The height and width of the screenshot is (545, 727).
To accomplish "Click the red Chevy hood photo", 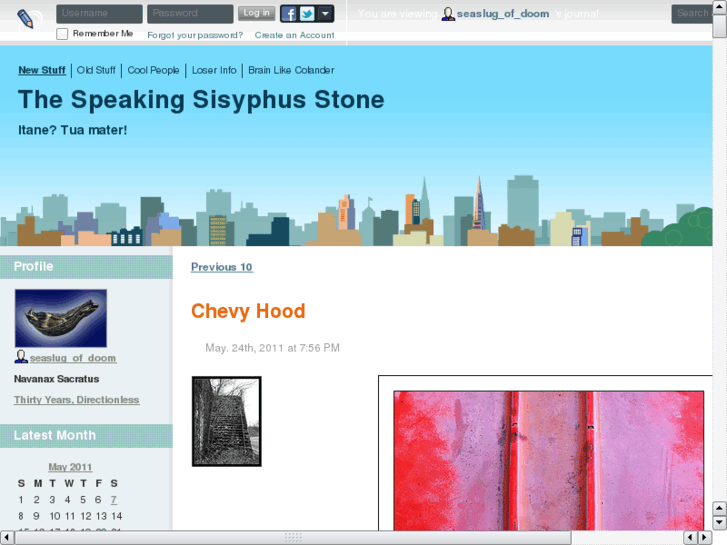I will coord(548,460).
